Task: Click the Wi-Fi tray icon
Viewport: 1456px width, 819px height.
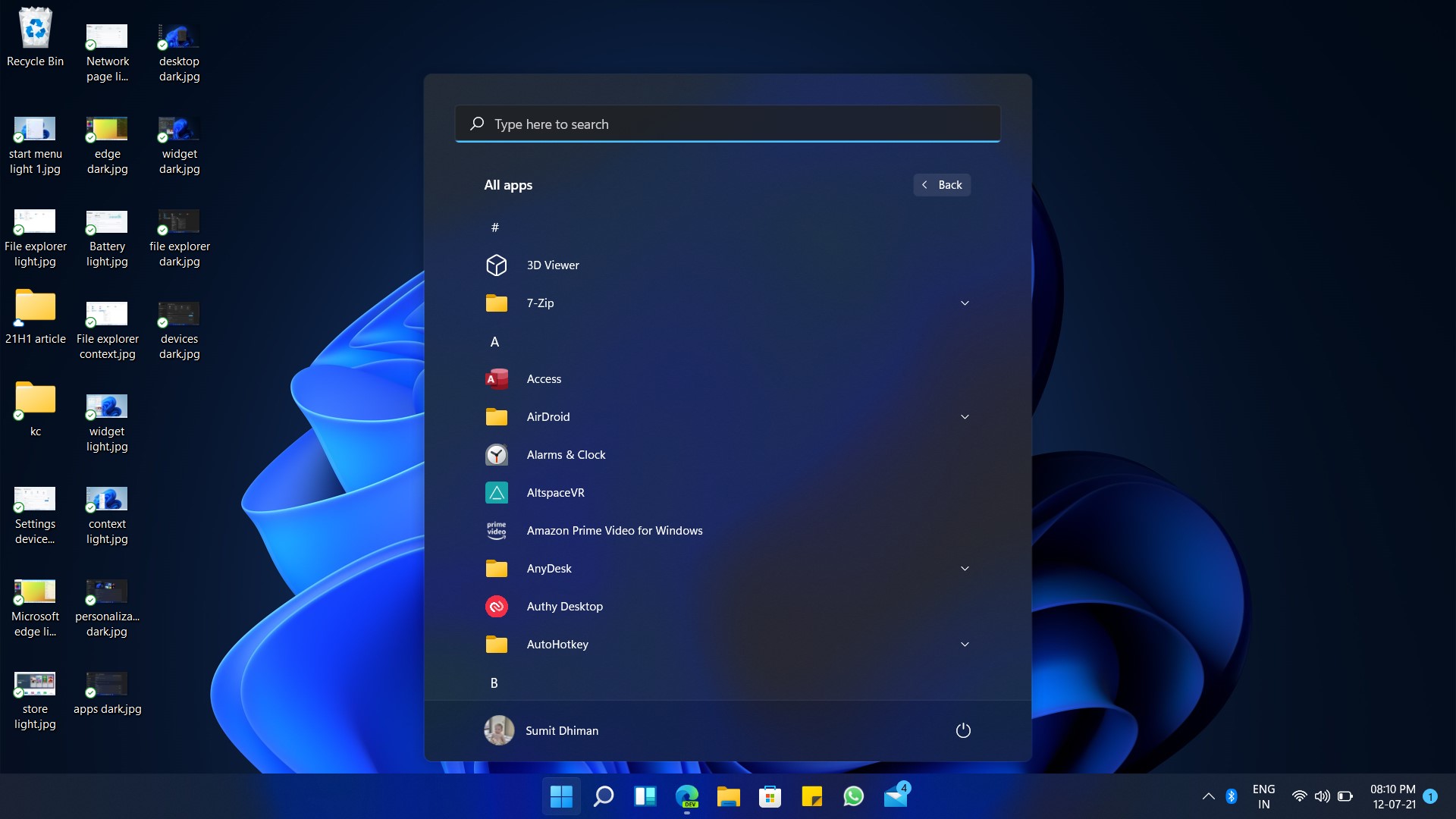Action: (x=1299, y=796)
